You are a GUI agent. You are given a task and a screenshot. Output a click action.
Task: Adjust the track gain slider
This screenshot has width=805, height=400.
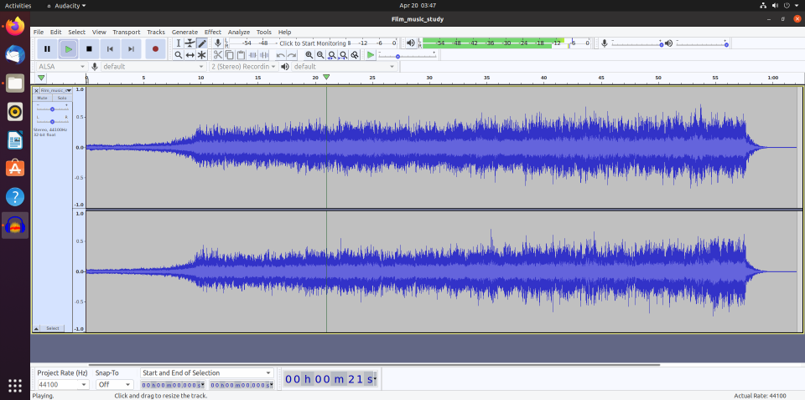coord(52,109)
